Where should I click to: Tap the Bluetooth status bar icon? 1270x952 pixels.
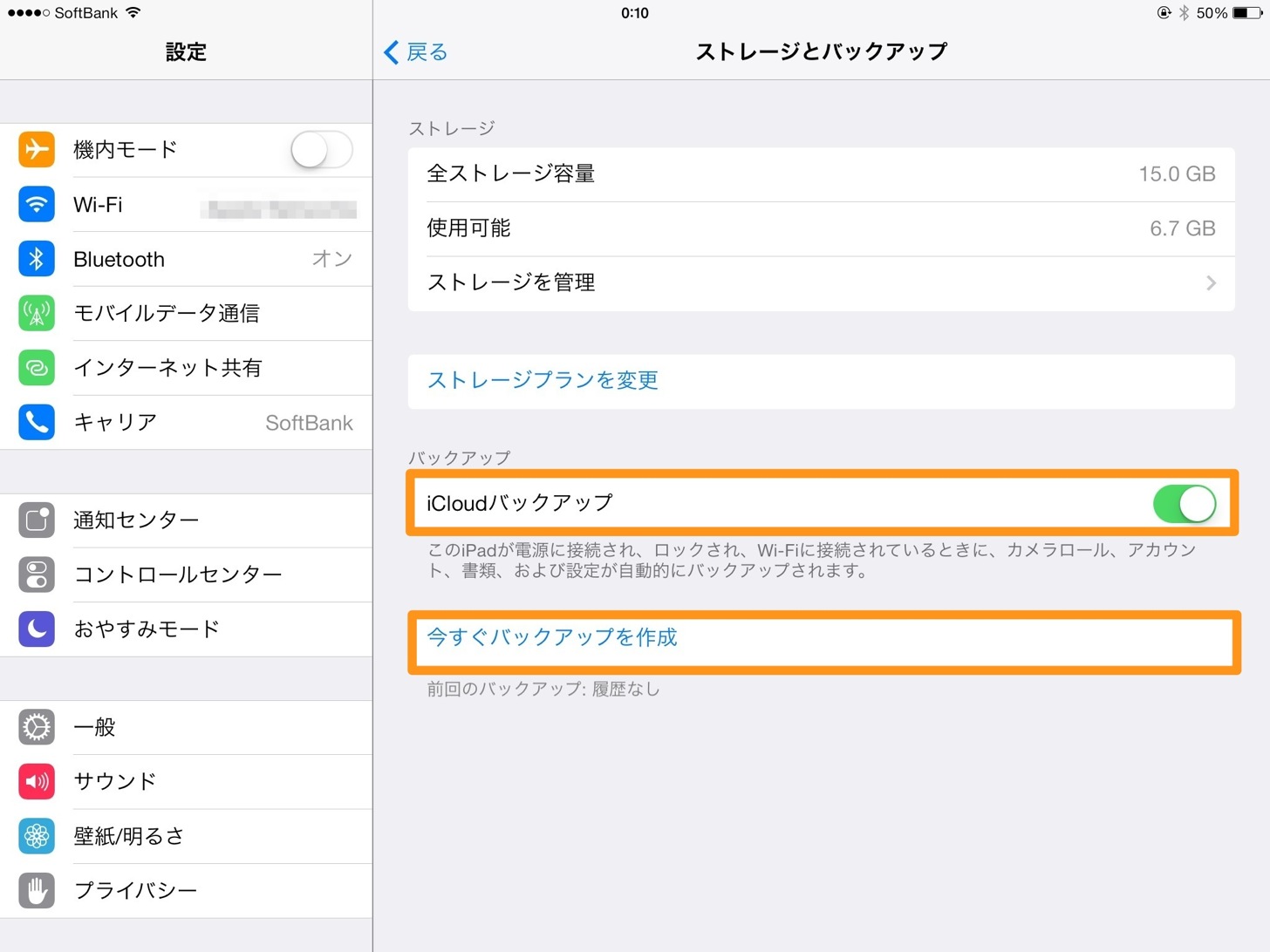1185,13
